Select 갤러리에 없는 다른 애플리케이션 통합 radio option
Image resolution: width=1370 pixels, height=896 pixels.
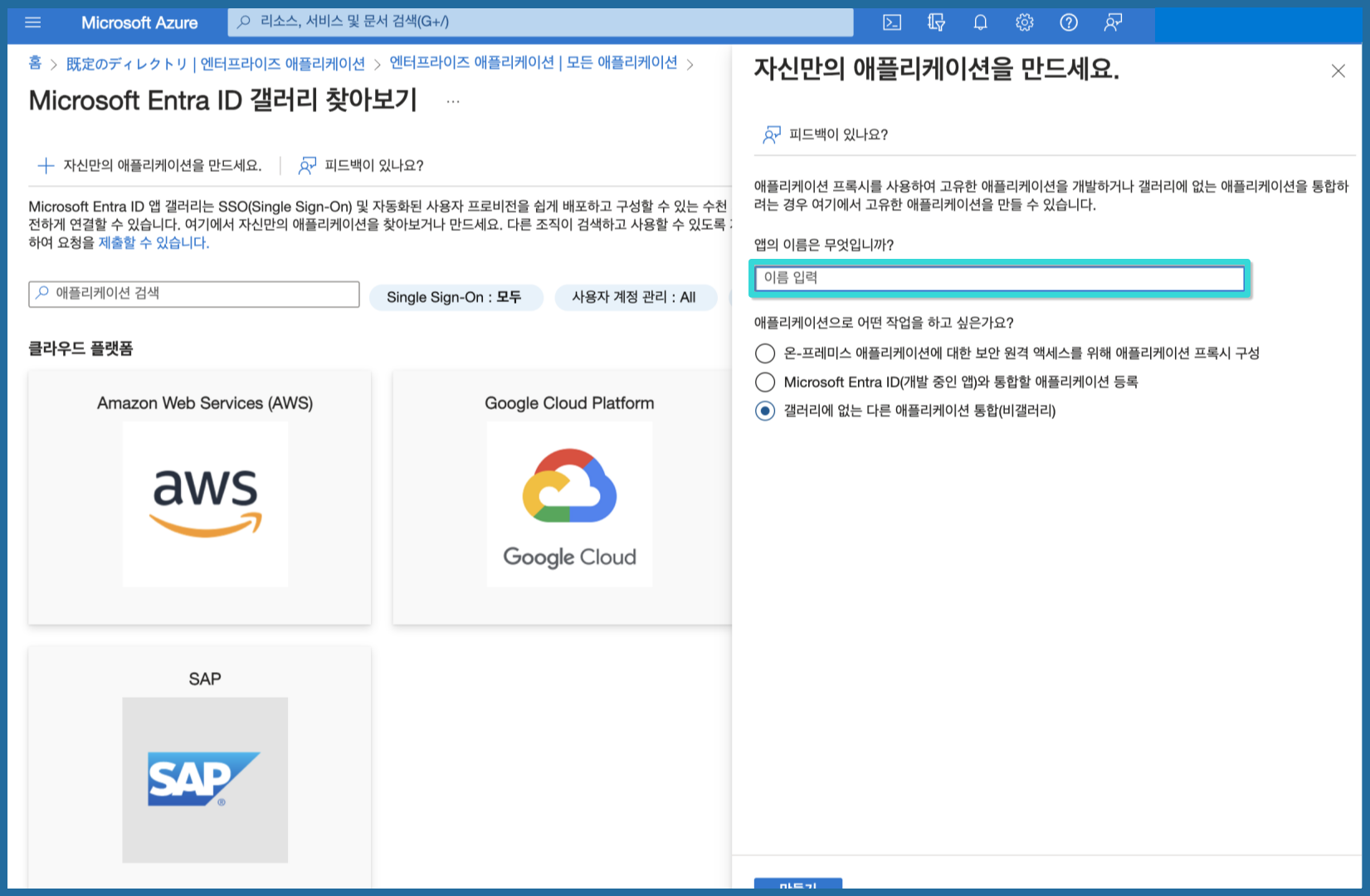tap(765, 411)
